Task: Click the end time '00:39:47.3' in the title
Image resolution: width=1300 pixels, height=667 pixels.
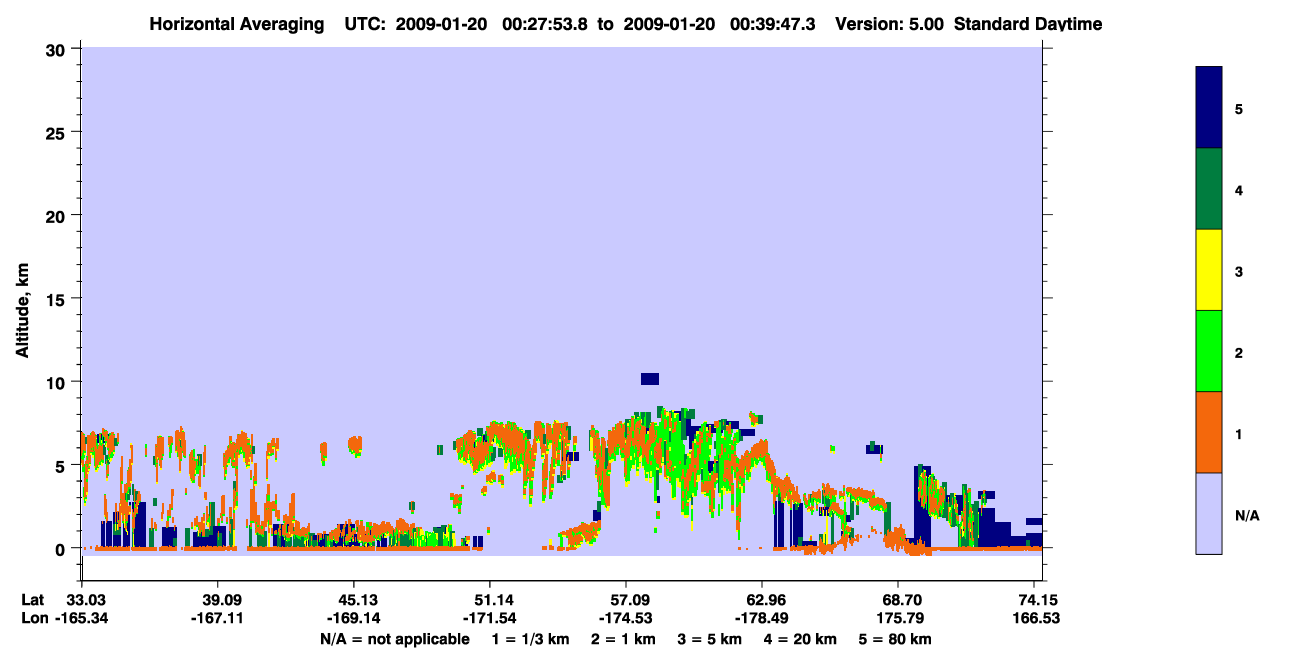Action: pyautogui.click(x=773, y=24)
